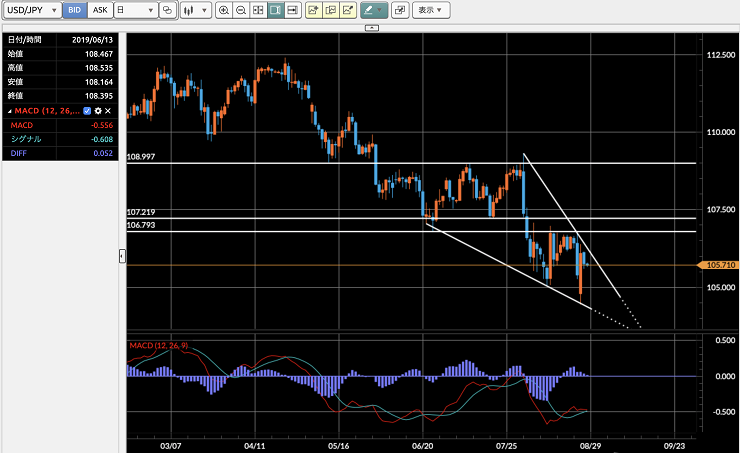Screen dimensions: 740x453
Task: Click the 高値 108.535 high value
Action: click(x=99, y=68)
